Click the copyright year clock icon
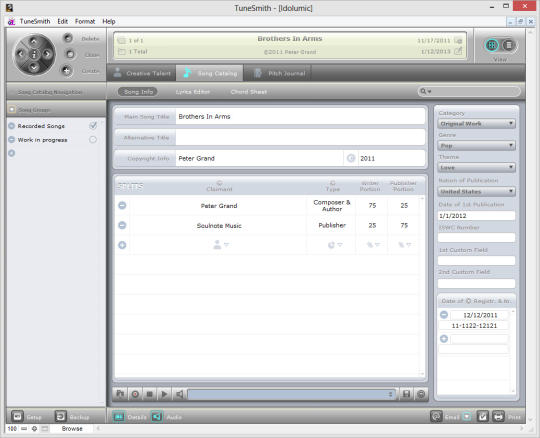The width and height of the screenshot is (540, 438). tap(351, 158)
